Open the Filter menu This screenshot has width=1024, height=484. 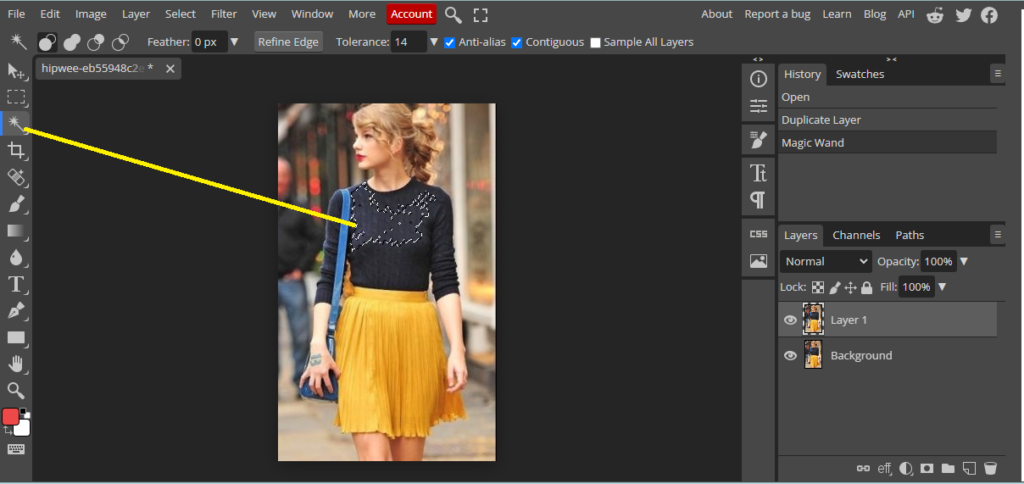pos(224,14)
